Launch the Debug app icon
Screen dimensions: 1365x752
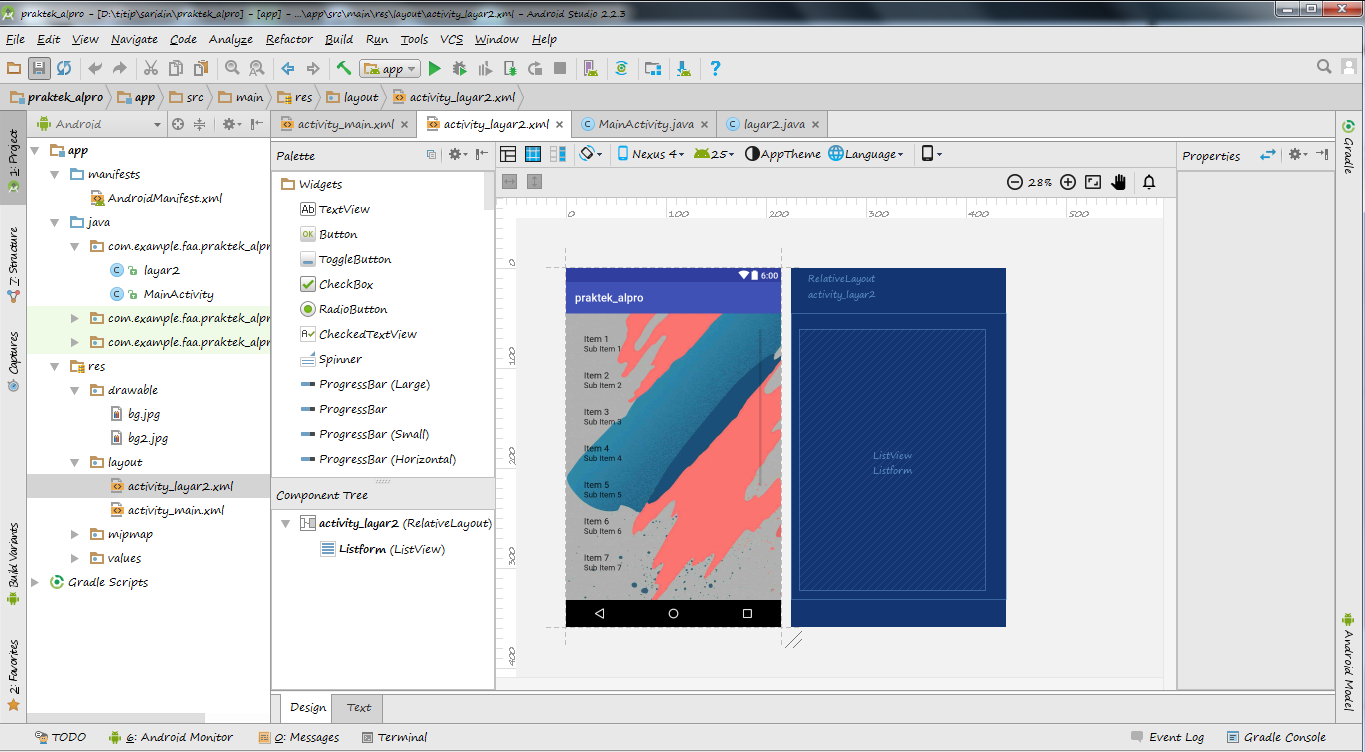pos(458,69)
